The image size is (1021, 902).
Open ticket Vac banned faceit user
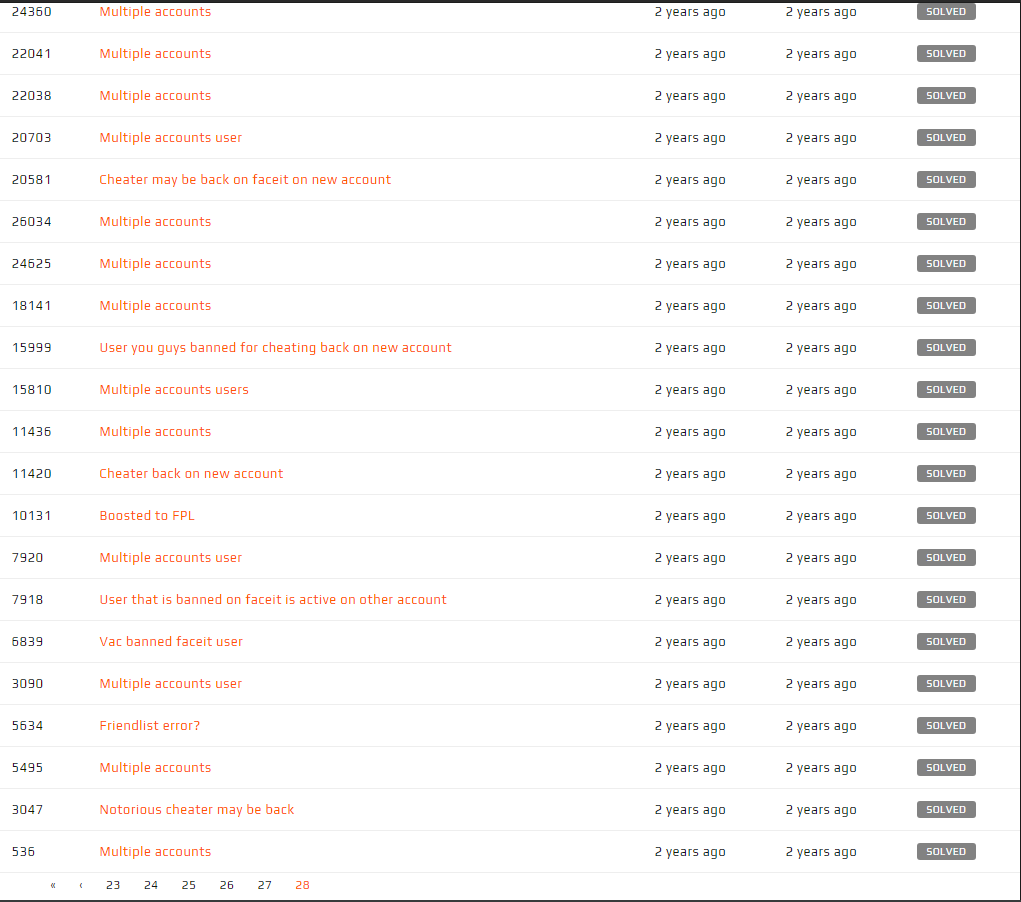tap(170, 641)
